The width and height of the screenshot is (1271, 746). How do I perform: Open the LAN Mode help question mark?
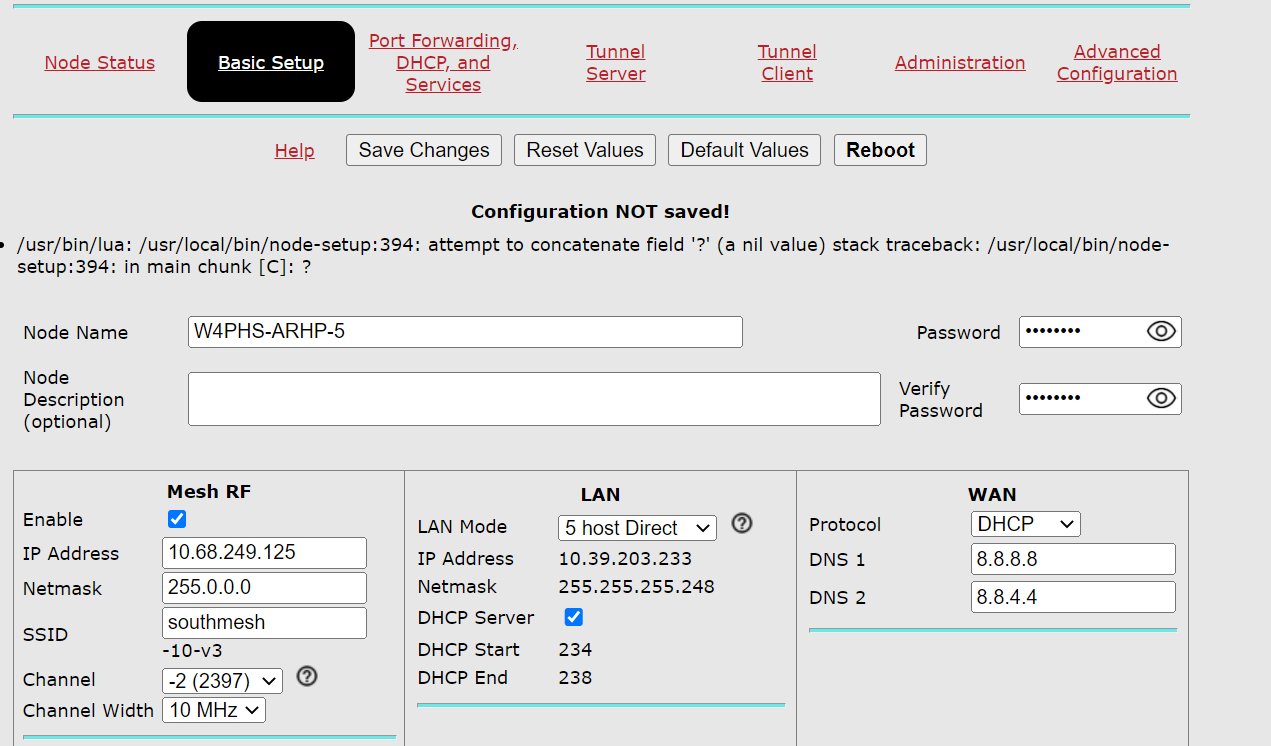click(x=741, y=523)
